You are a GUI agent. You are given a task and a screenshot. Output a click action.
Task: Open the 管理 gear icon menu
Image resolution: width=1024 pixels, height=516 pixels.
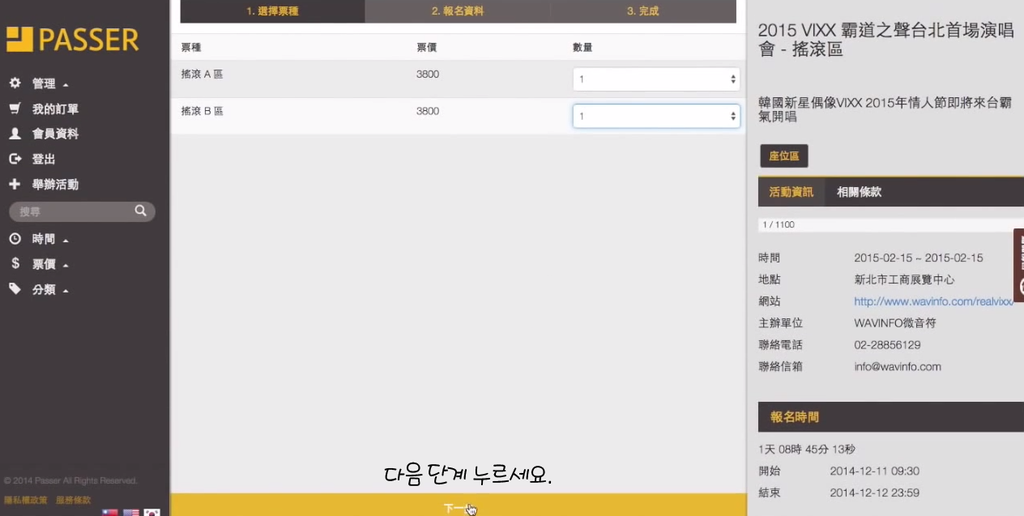[x=15, y=83]
